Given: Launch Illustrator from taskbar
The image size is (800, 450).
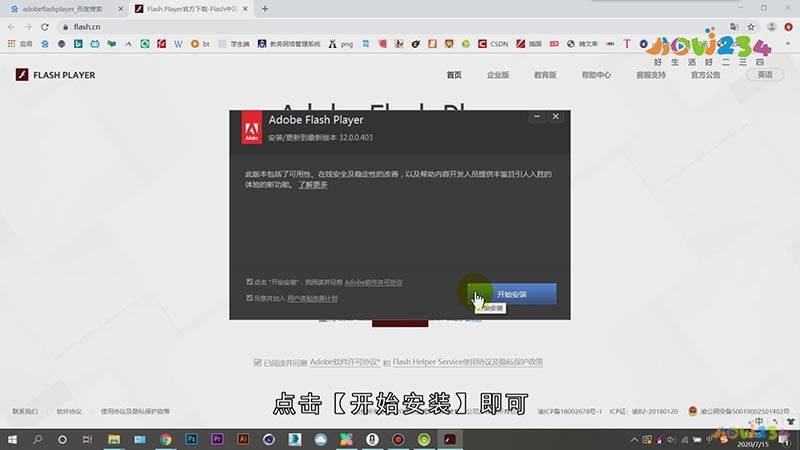Looking at the screenshot, I should click(243, 439).
